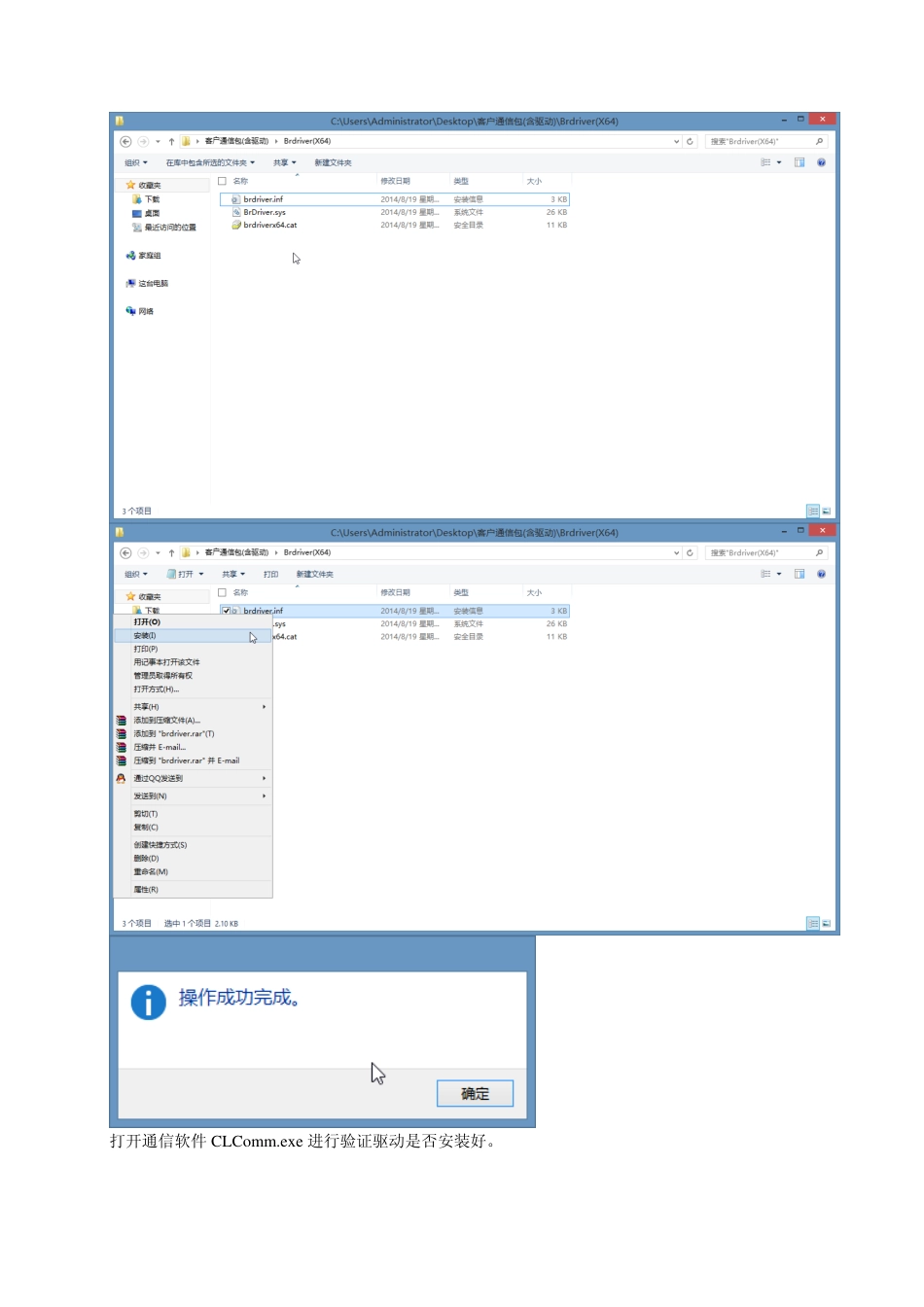Click Up-folder arrow in window without context menu

click(171, 141)
